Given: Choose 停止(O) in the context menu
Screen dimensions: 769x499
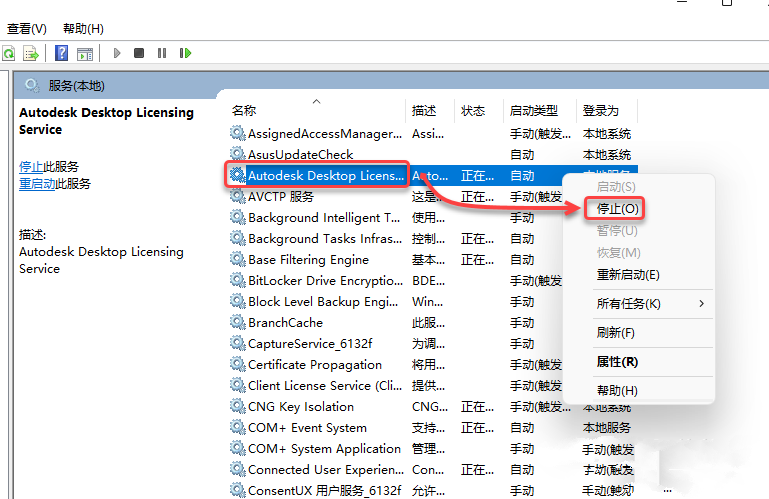Looking at the screenshot, I should pyautogui.click(x=617, y=209).
